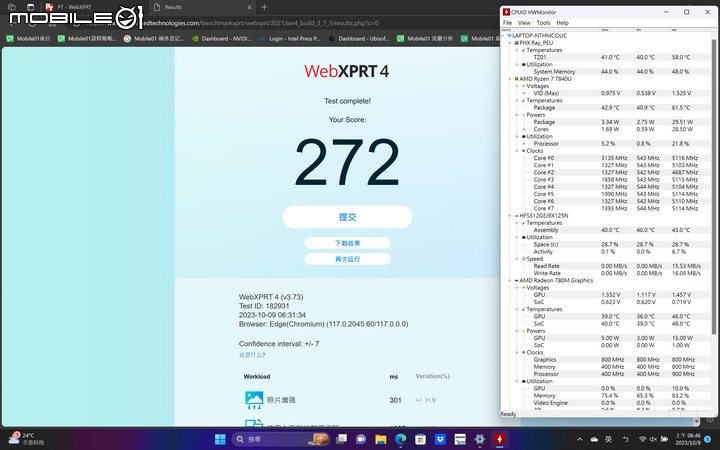720x450 pixels.
Task: Collapse the HFS512GEJ9X125N drive node
Action: click(x=510, y=215)
